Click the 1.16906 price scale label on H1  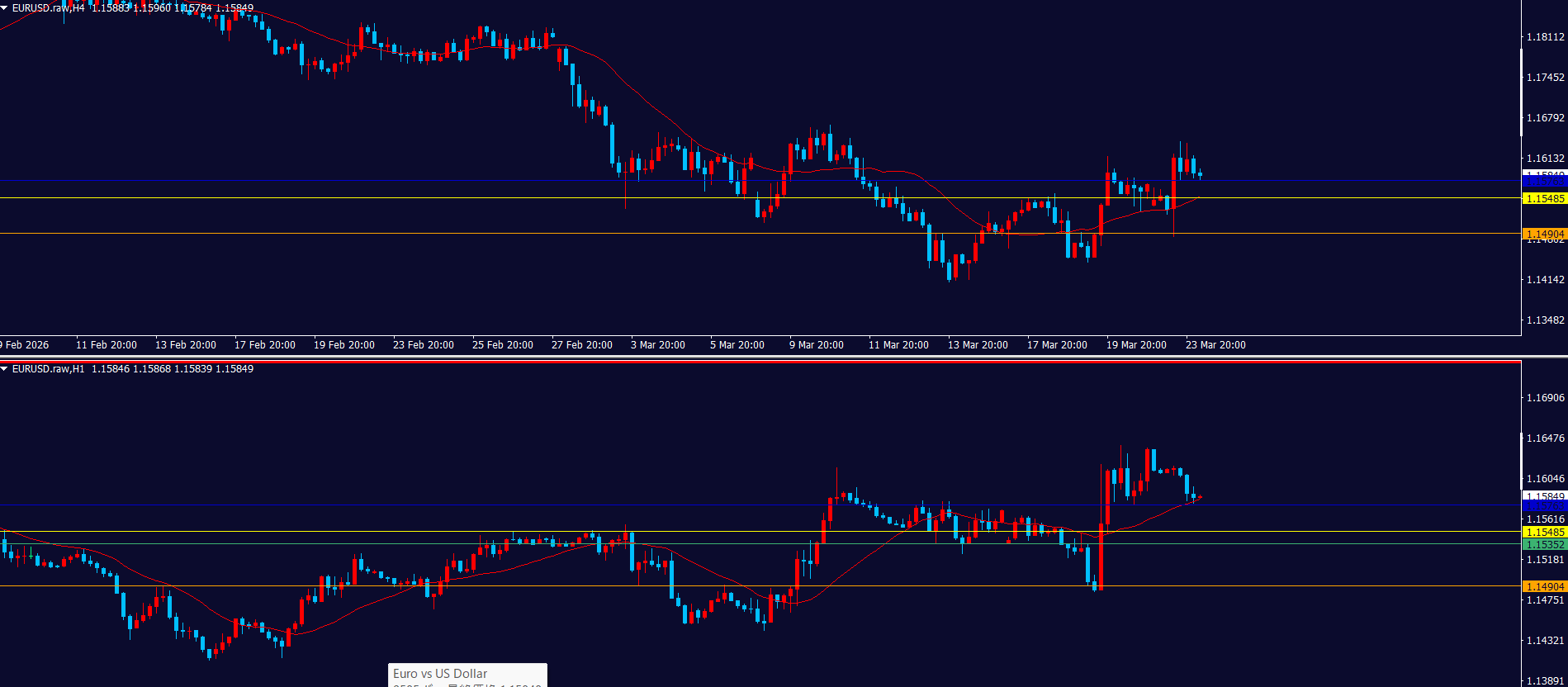(x=1545, y=398)
